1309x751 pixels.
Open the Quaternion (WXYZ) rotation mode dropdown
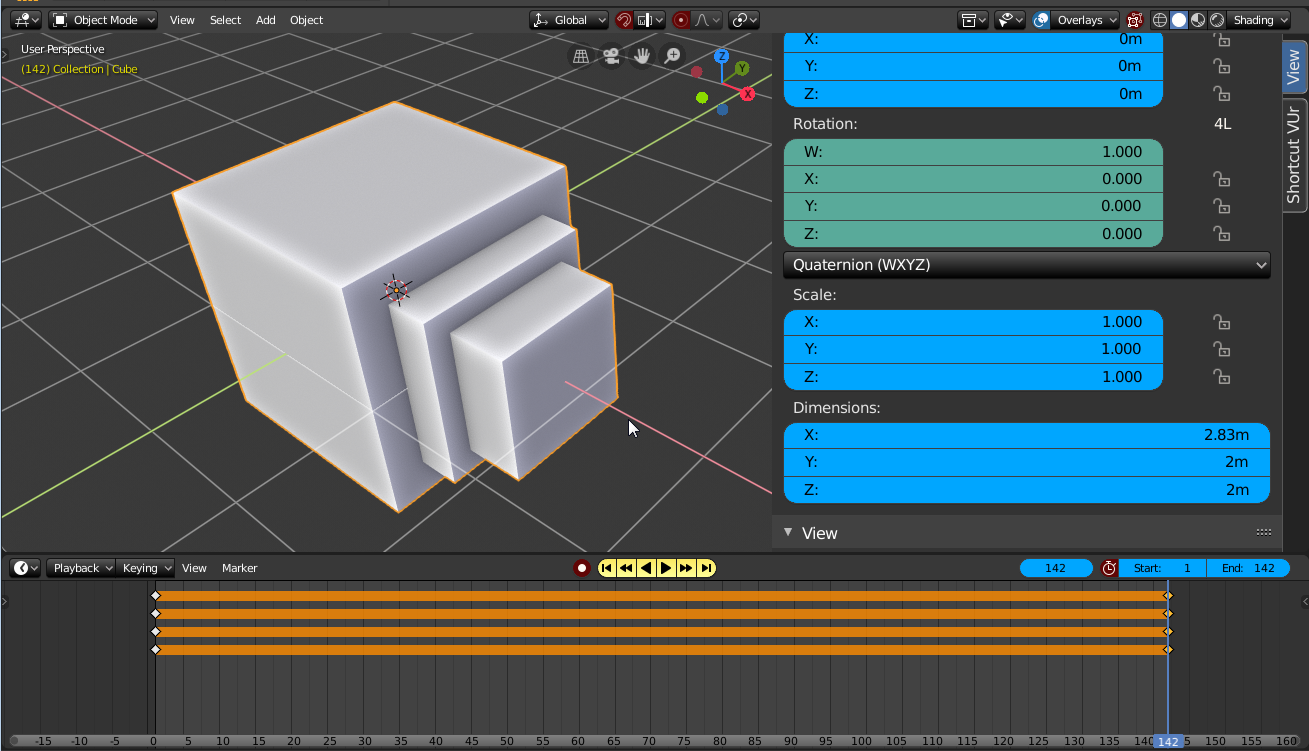(1027, 265)
